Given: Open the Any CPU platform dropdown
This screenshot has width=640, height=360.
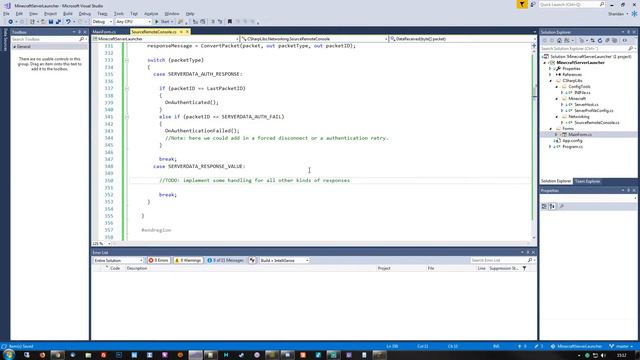Looking at the screenshot, I should (133, 22).
